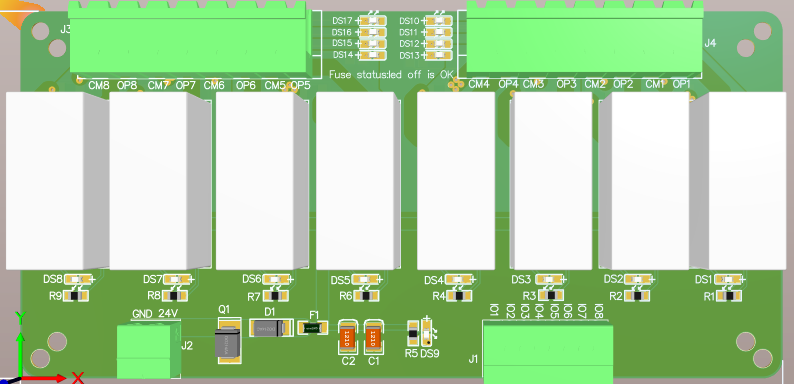794x384 pixels.
Task: Click orange capacitor C2
Action: coord(347,337)
